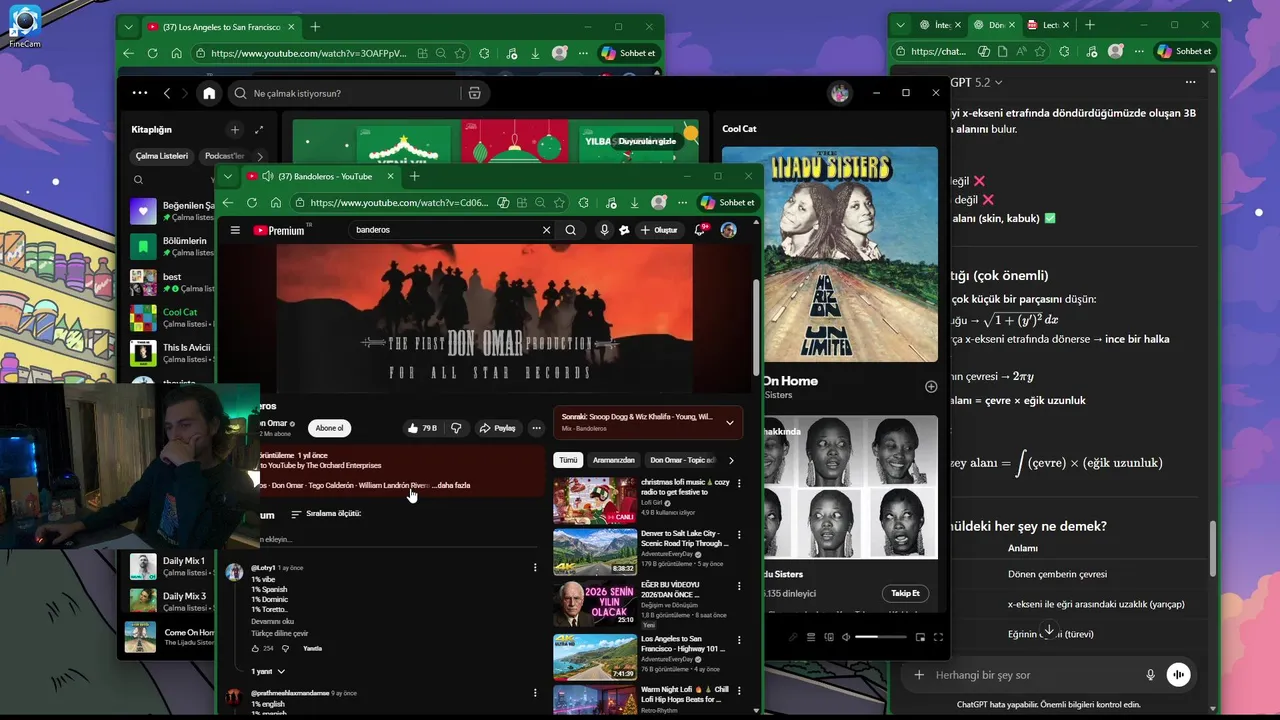Subscribe with 'Abone ol' button
Viewport: 1280px width, 720px height.
click(x=330, y=428)
